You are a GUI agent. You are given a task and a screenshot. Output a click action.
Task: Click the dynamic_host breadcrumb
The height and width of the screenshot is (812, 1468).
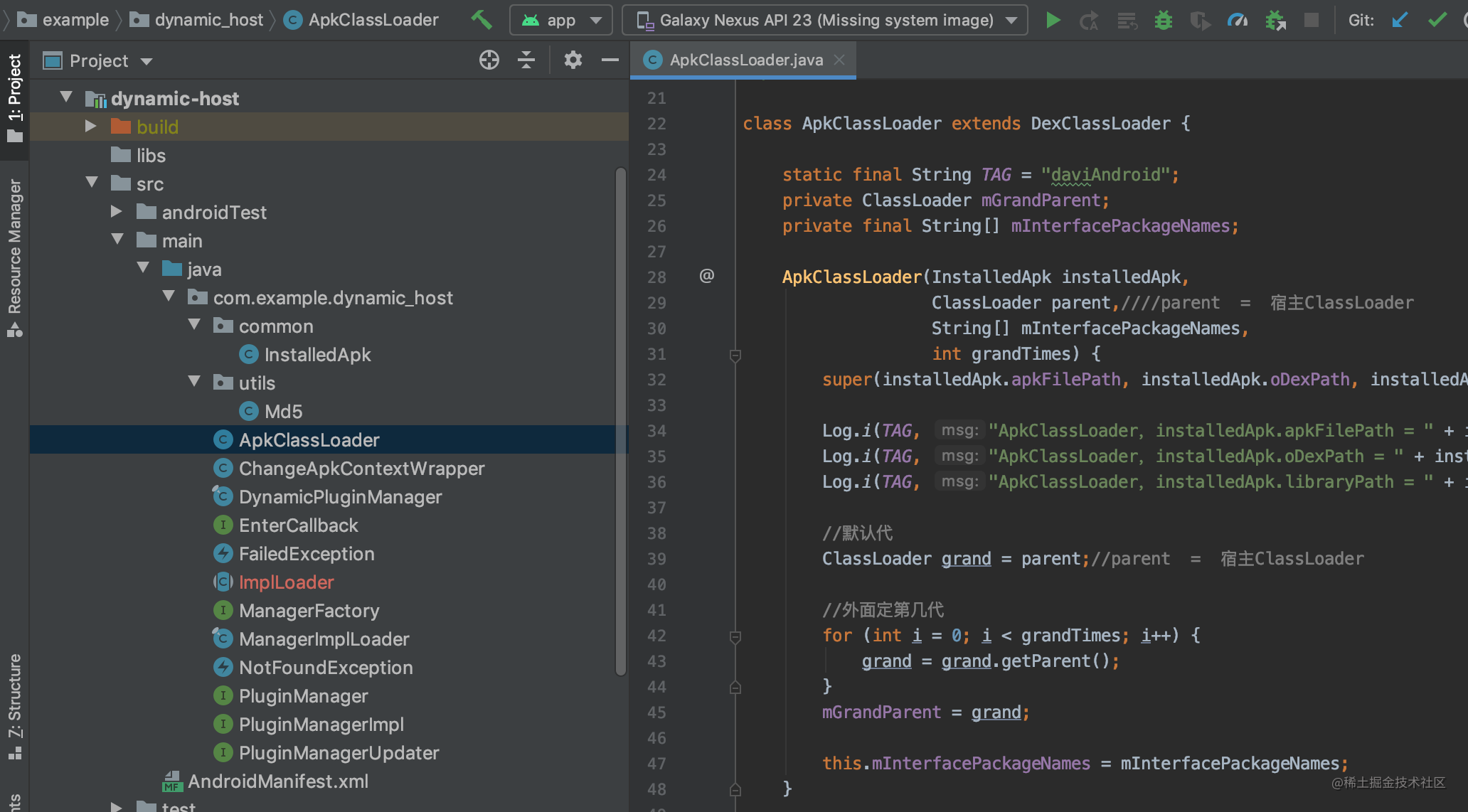[196, 20]
